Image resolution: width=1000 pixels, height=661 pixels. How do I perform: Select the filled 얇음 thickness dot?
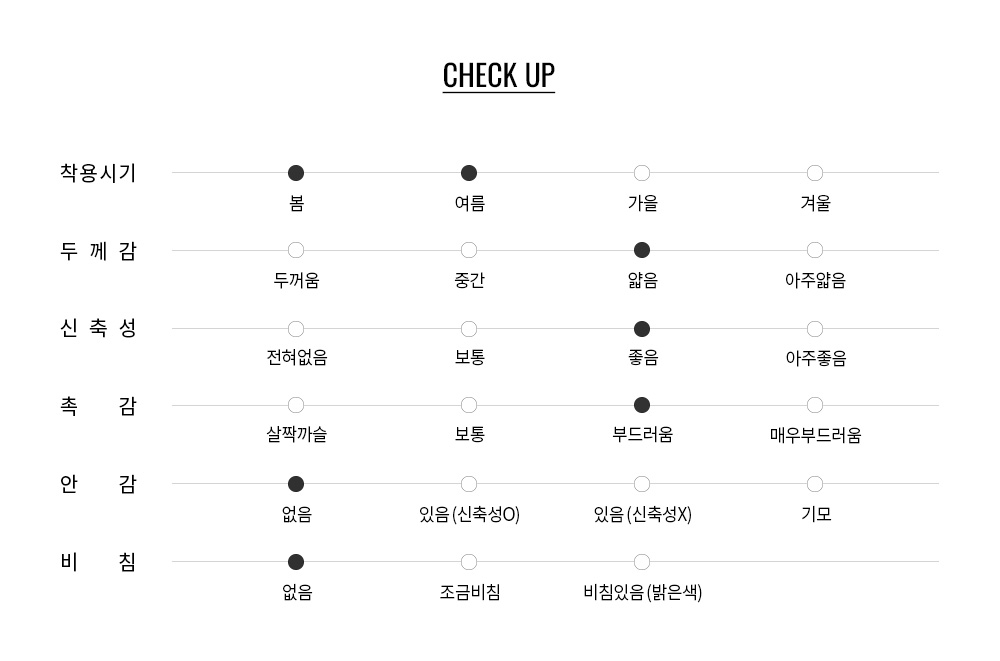pos(642,250)
